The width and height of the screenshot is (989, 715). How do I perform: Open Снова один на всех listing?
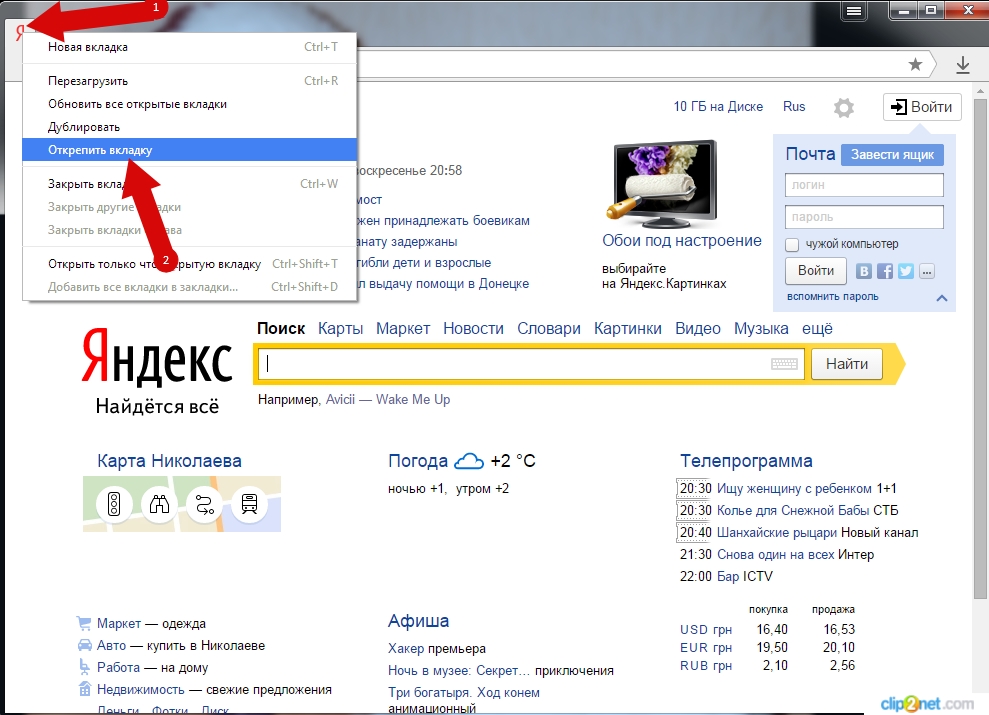coord(776,554)
